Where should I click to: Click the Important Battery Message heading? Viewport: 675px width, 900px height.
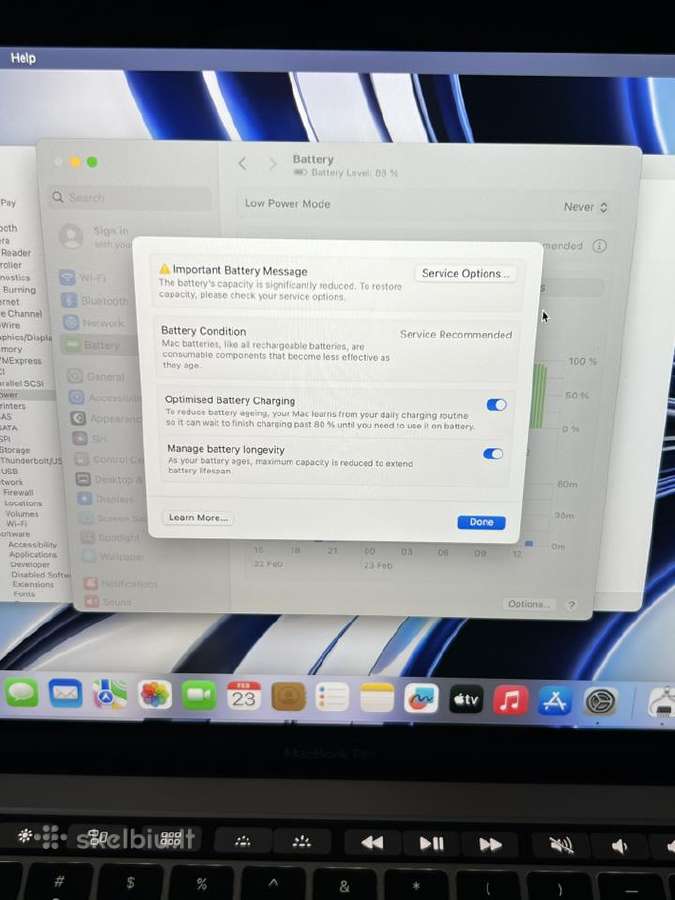coord(240,270)
